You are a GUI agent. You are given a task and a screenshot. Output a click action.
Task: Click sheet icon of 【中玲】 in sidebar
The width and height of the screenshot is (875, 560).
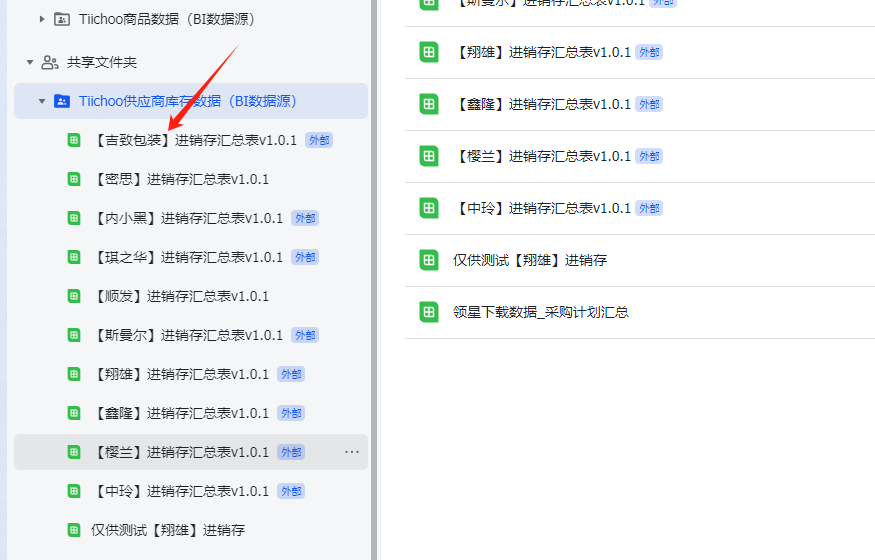click(x=74, y=491)
